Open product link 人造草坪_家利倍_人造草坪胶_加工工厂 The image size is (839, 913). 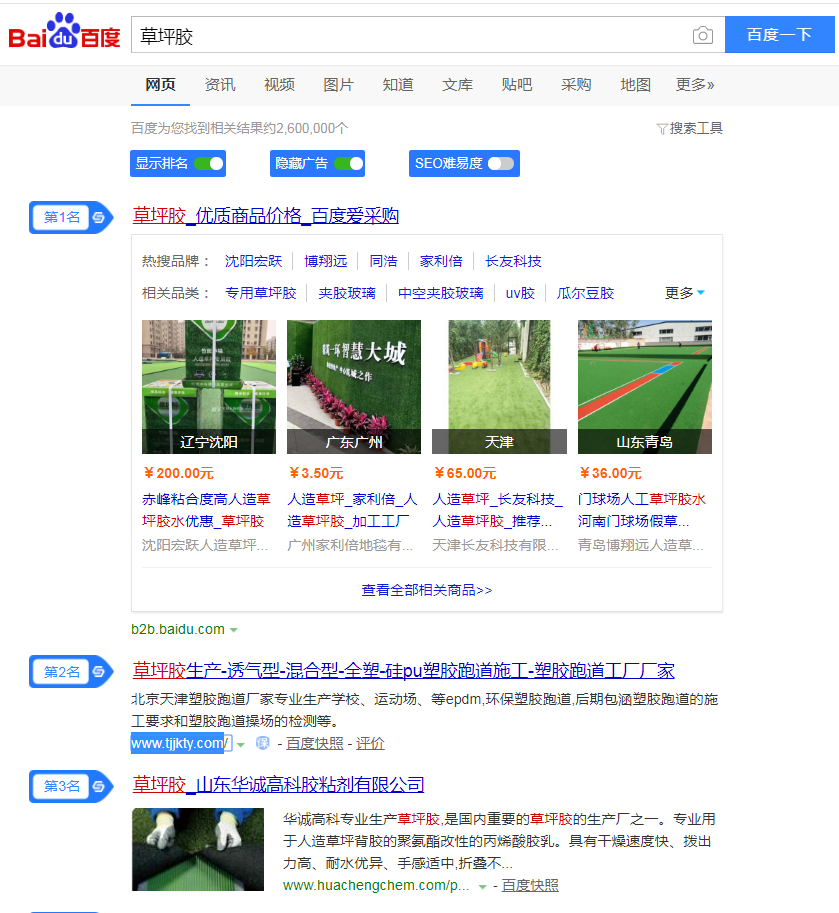352,510
